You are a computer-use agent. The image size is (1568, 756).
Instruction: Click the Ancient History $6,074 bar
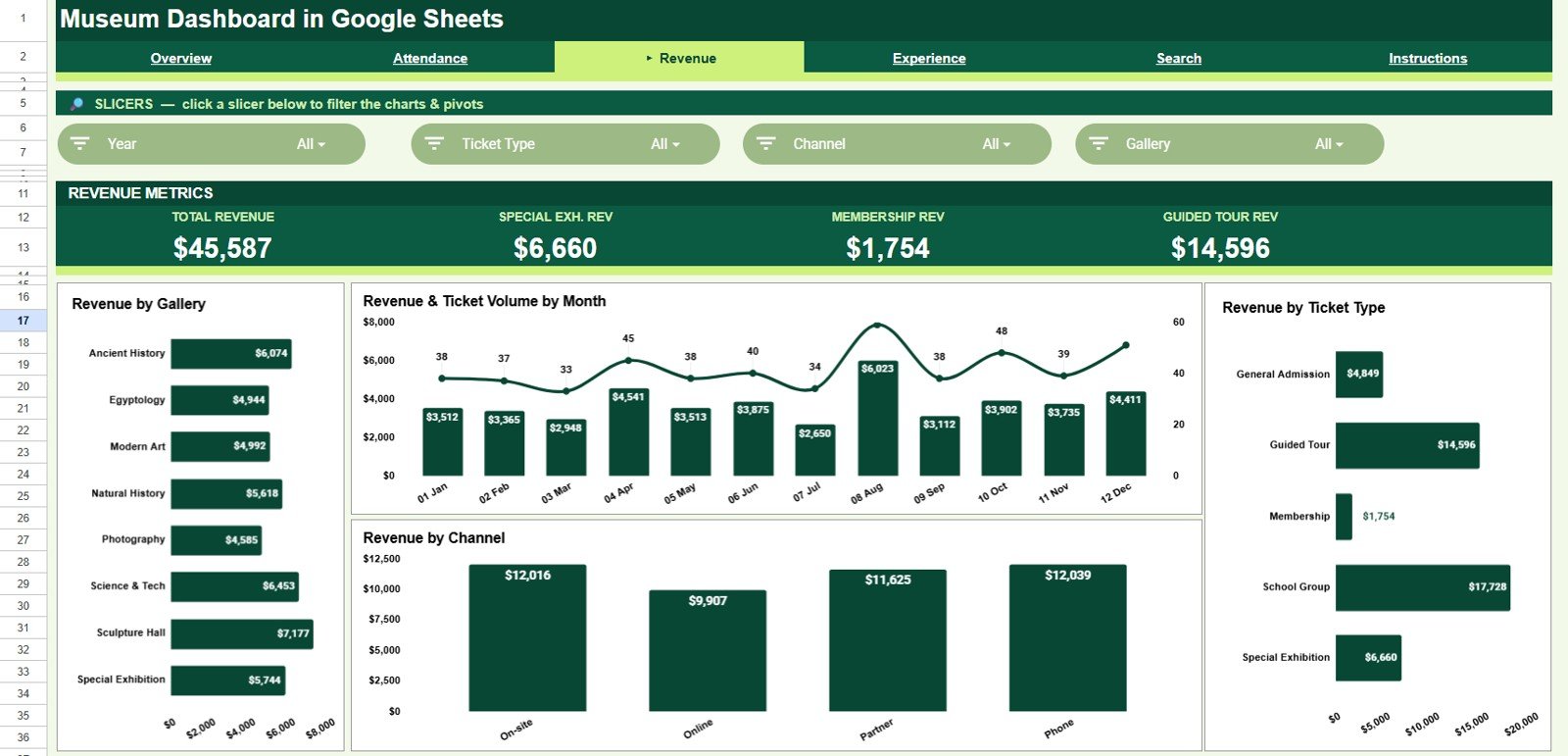[x=231, y=353]
